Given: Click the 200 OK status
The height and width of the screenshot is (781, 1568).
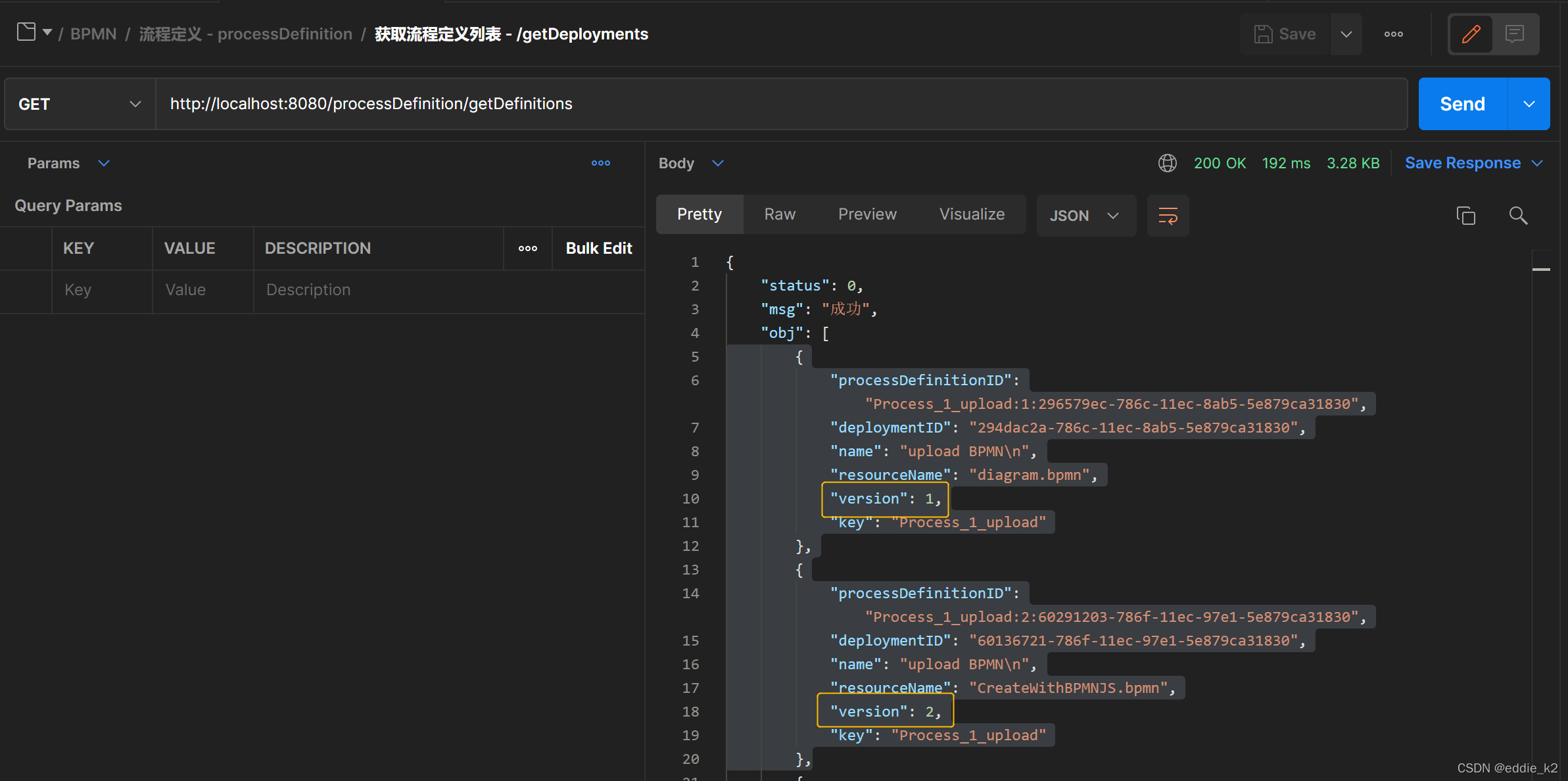Looking at the screenshot, I should coord(1220,163).
